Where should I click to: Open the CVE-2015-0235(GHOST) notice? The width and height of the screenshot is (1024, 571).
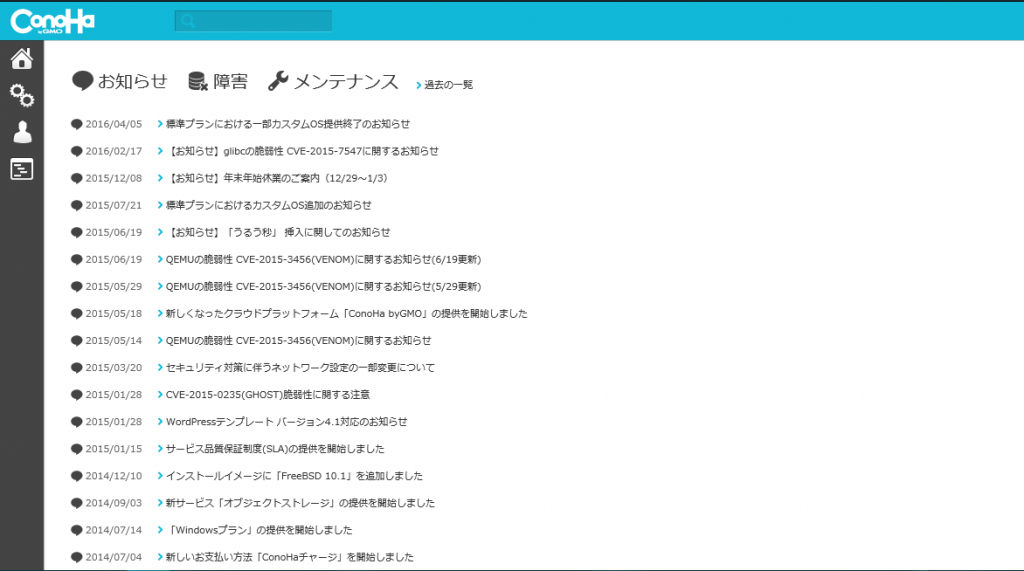(x=268, y=395)
